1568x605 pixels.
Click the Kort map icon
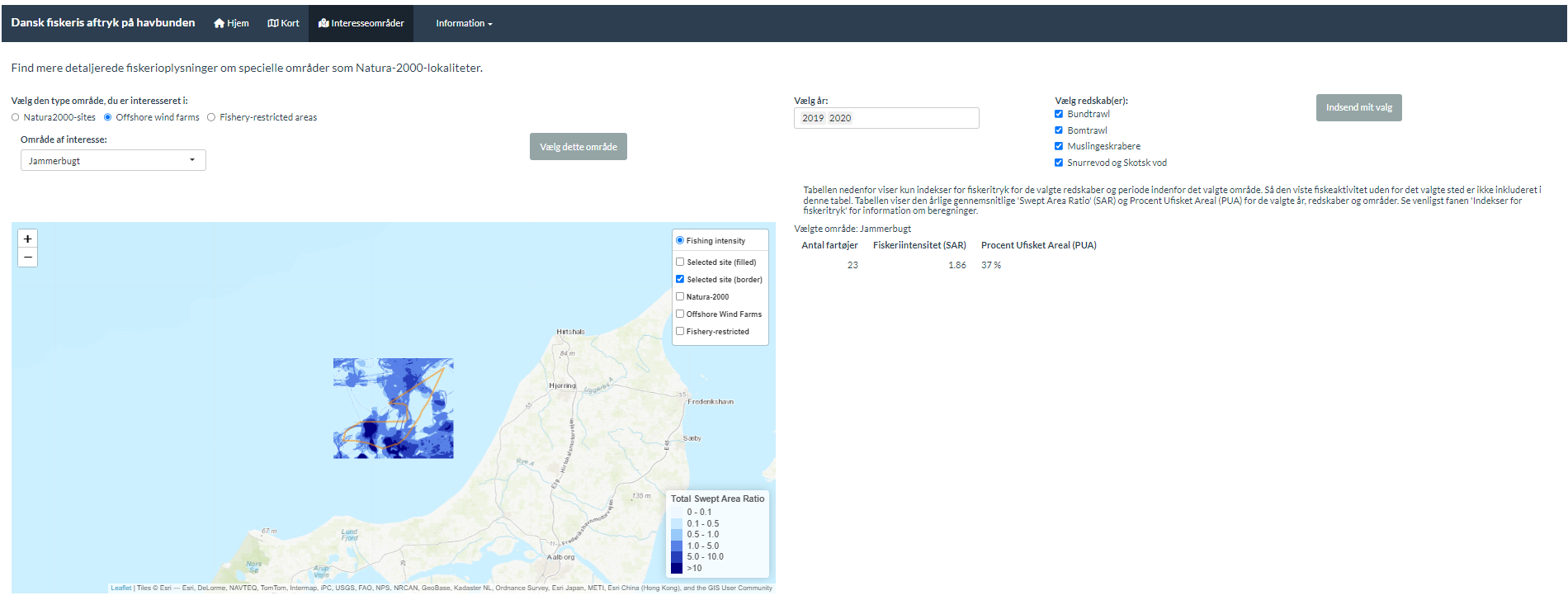(273, 23)
